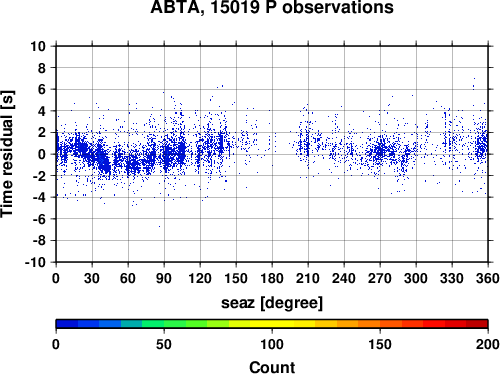Click the x-axis tick label 180
Viewport: 500px width, 374px height.
[272, 278]
